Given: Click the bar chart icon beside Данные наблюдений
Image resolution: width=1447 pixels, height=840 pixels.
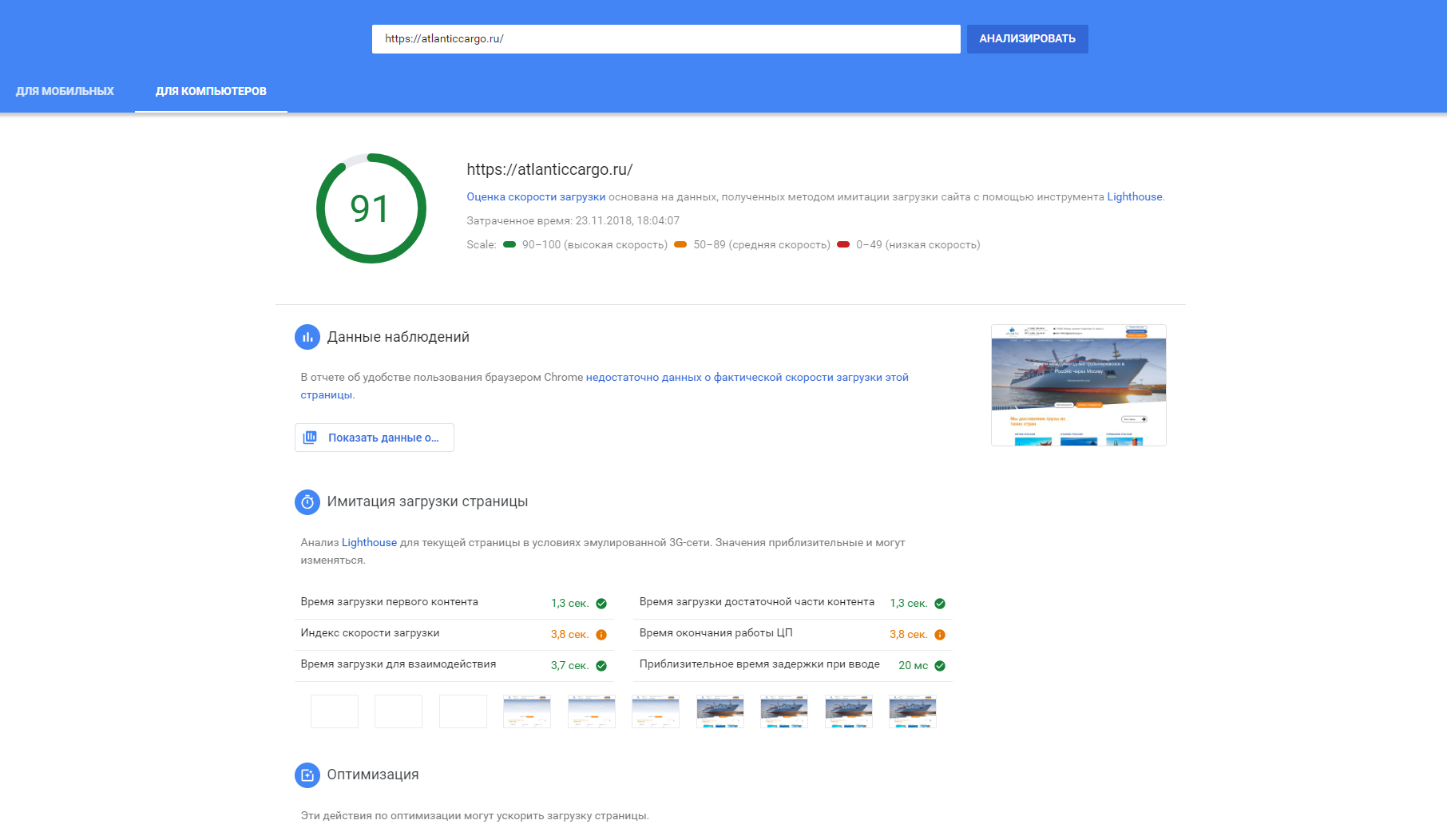Looking at the screenshot, I should pos(307,337).
